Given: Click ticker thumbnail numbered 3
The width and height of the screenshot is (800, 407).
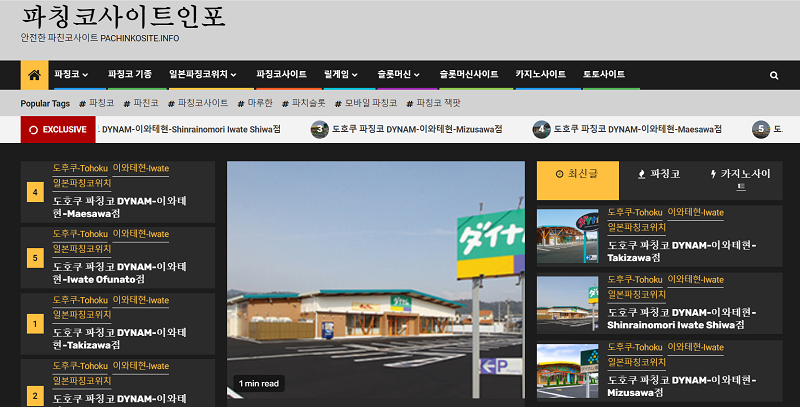Looking at the screenshot, I should 319,130.
